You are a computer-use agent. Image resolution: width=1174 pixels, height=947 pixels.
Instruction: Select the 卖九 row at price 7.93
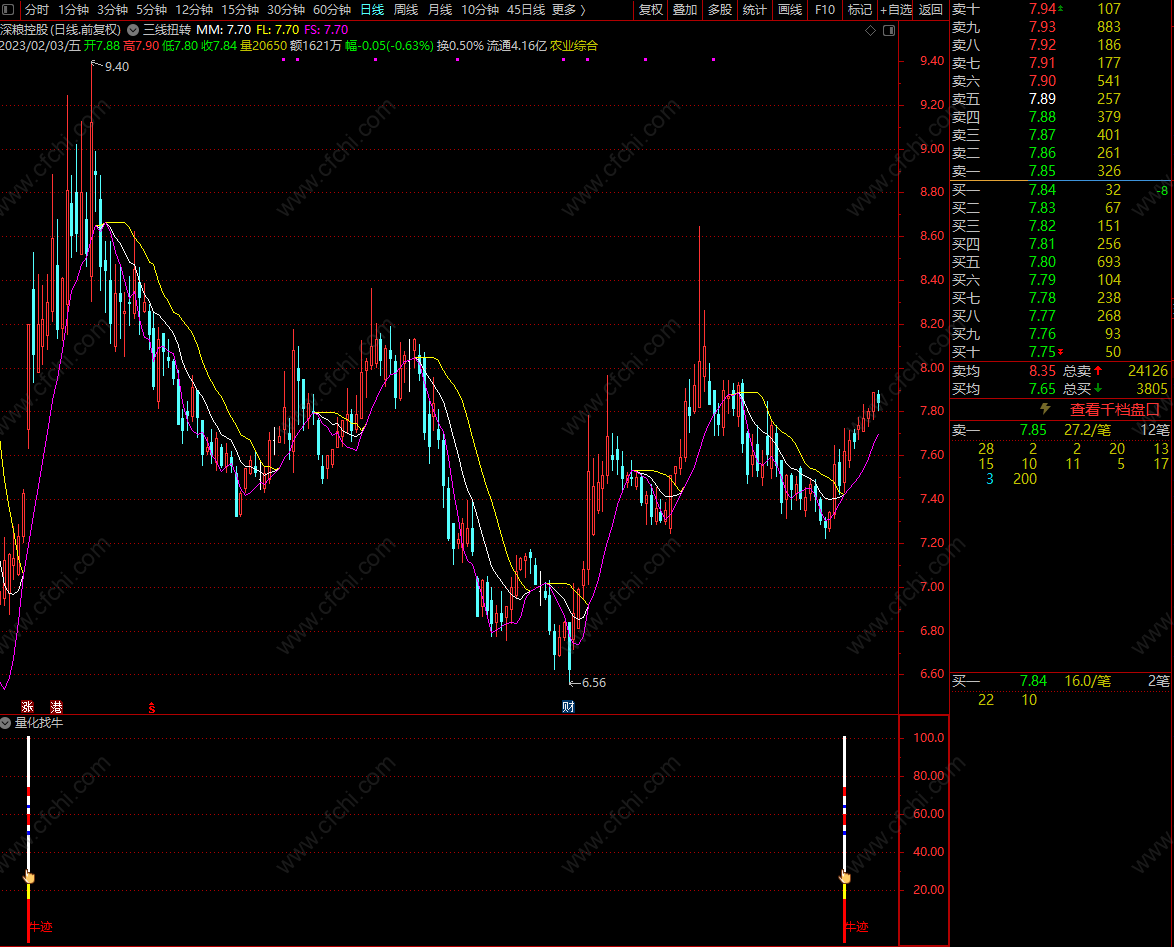(1060, 27)
